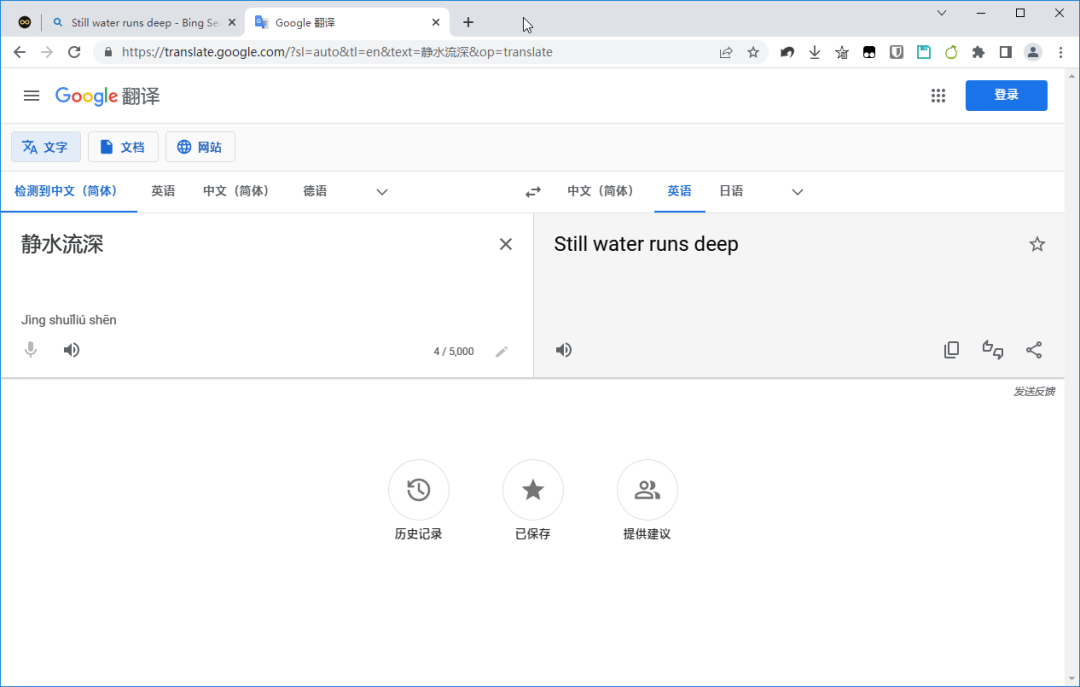
Task: Copy the translation to clipboard
Action: [x=951, y=350]
